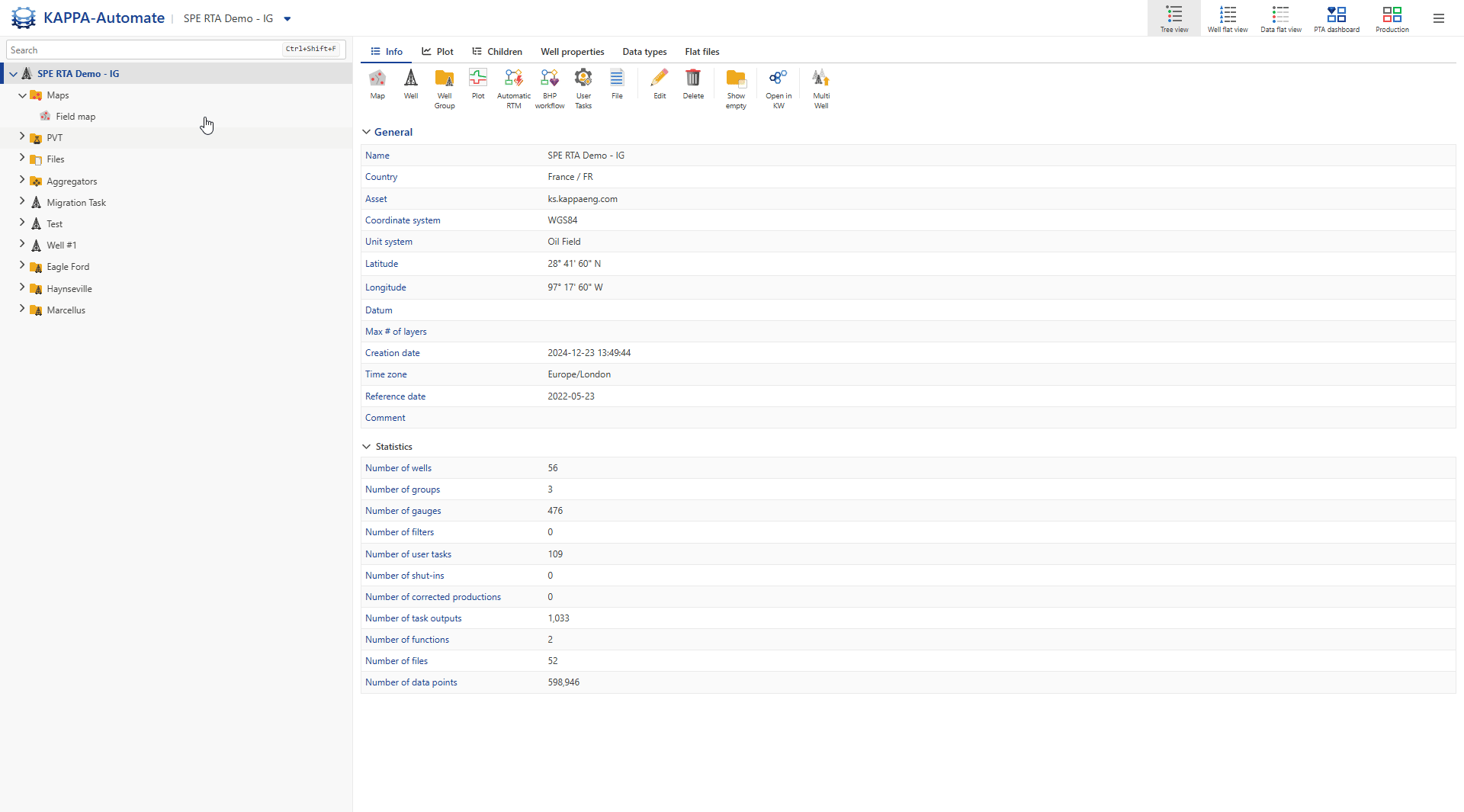Click the Number of task outputs label
The height and width of the screenshot is (812, 1464).
click(x=413, y=618)
